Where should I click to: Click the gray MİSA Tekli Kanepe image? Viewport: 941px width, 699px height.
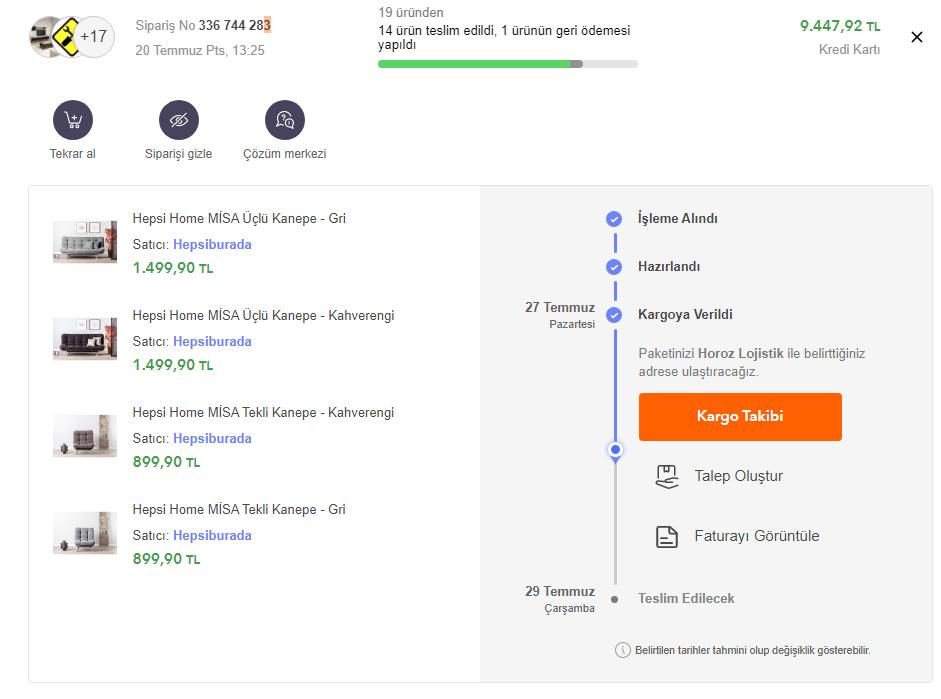coord(85,532)
